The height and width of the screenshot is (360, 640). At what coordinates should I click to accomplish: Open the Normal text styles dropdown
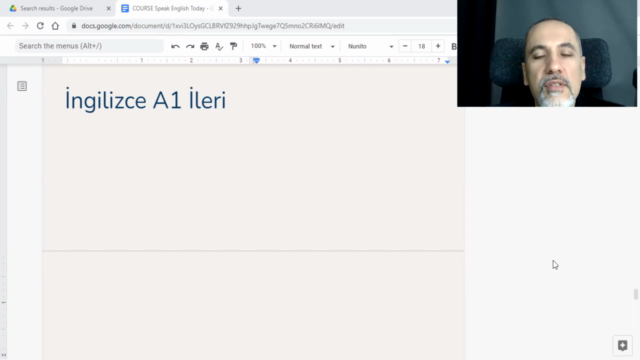click(312, 46)
